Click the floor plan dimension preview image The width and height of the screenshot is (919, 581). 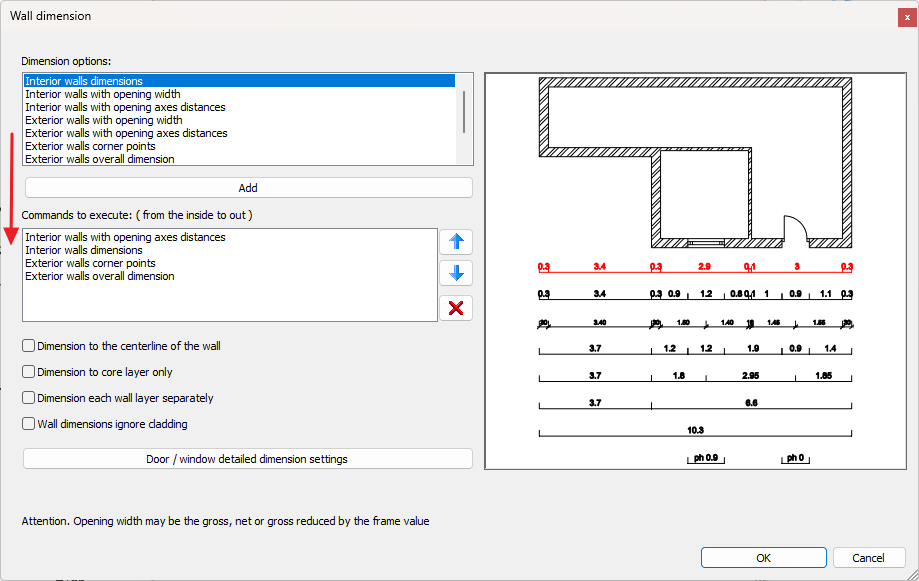(x=695, y=270)
